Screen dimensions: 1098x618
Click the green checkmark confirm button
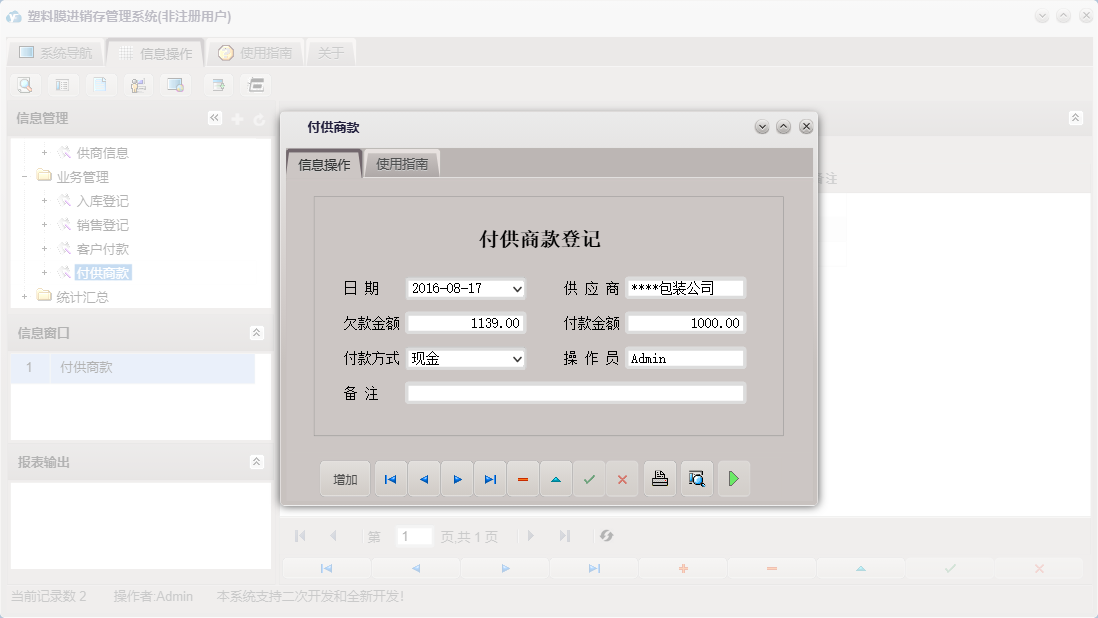tap(589, 478)
